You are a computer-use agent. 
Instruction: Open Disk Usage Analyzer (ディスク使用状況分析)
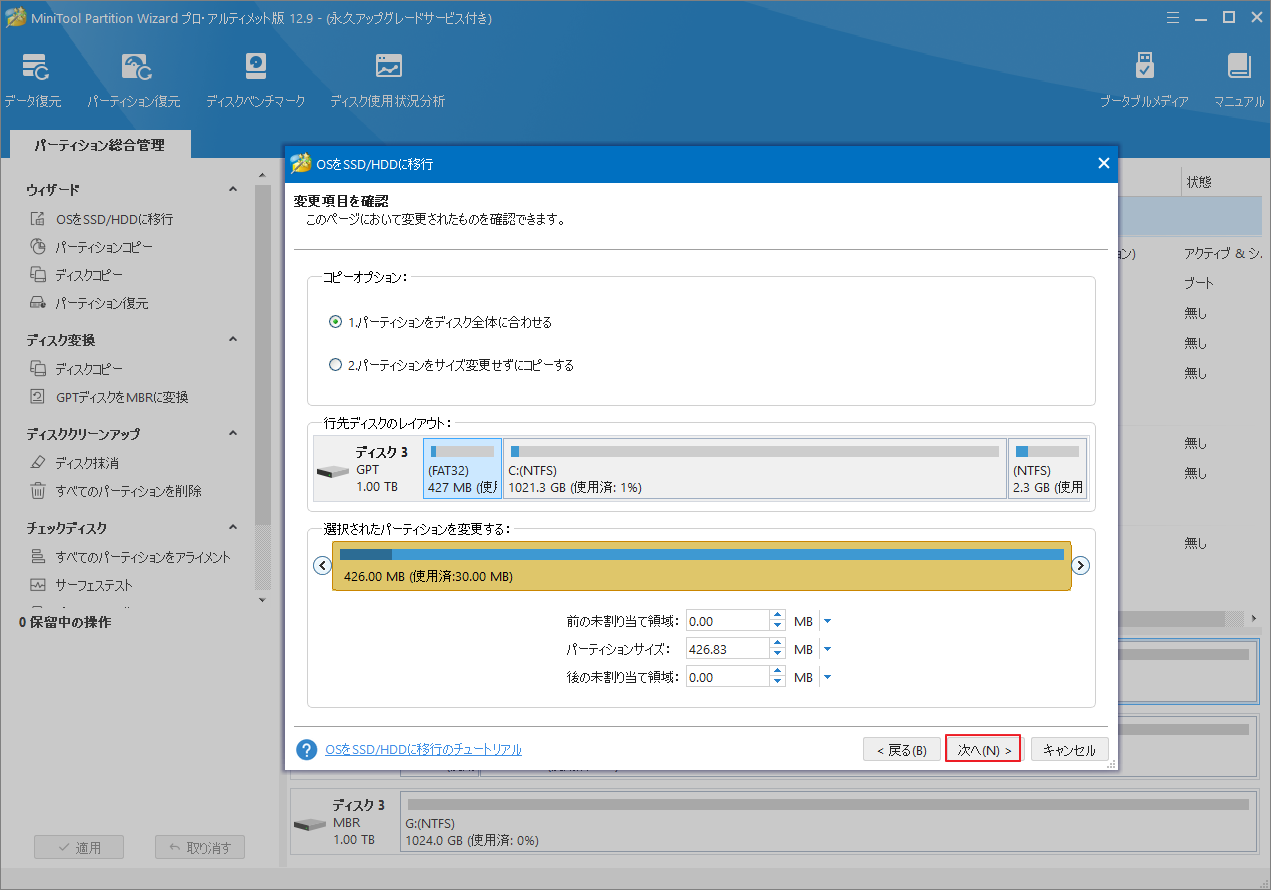[388, 80]
